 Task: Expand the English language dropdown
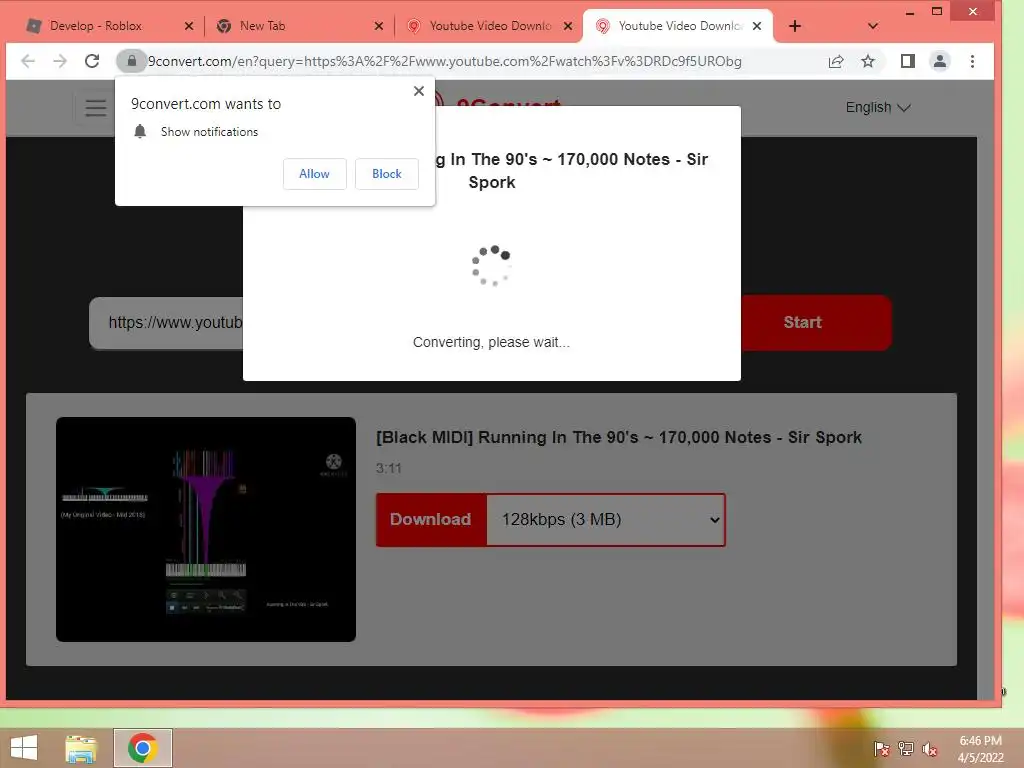(x=878, y=108)
